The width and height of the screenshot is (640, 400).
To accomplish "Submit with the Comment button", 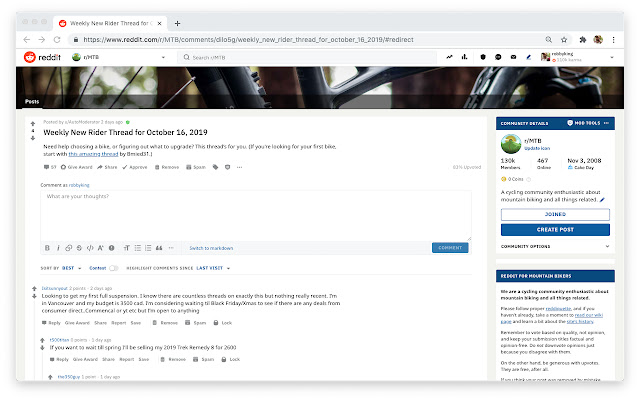I will pos(450,248).
